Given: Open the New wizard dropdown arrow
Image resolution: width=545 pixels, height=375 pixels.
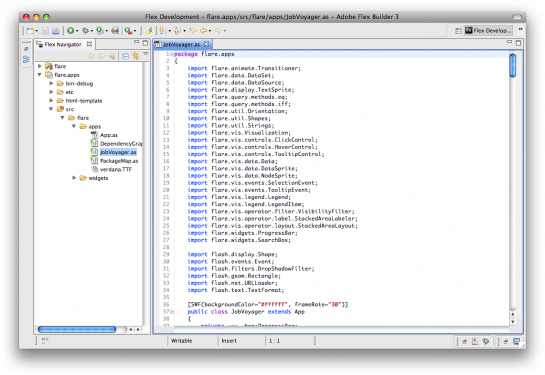Looking at the screenshot, I should coord(36,31).
